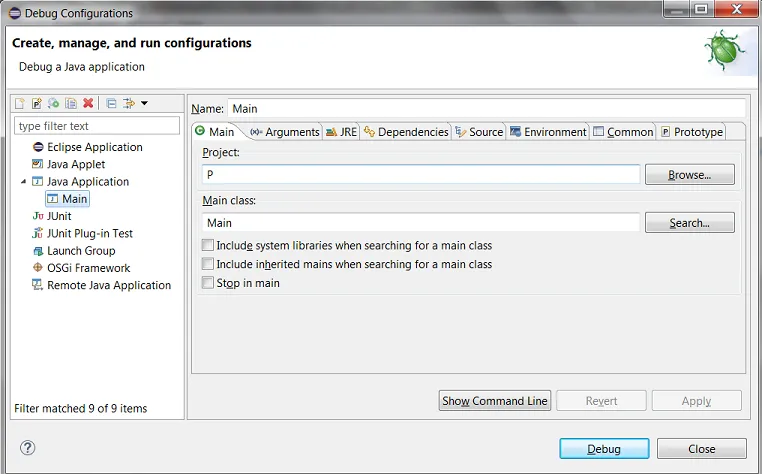Open the JRE tab
The image size is (762, 474).
coord(342,132)
